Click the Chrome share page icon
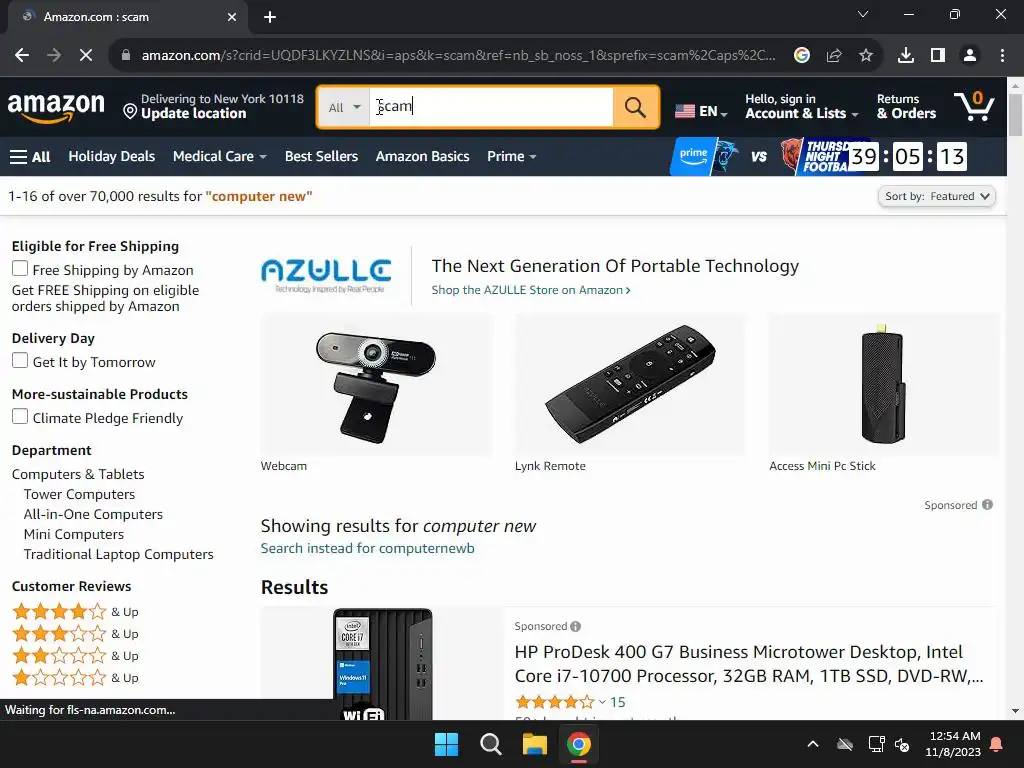 (x=834, y=56)
